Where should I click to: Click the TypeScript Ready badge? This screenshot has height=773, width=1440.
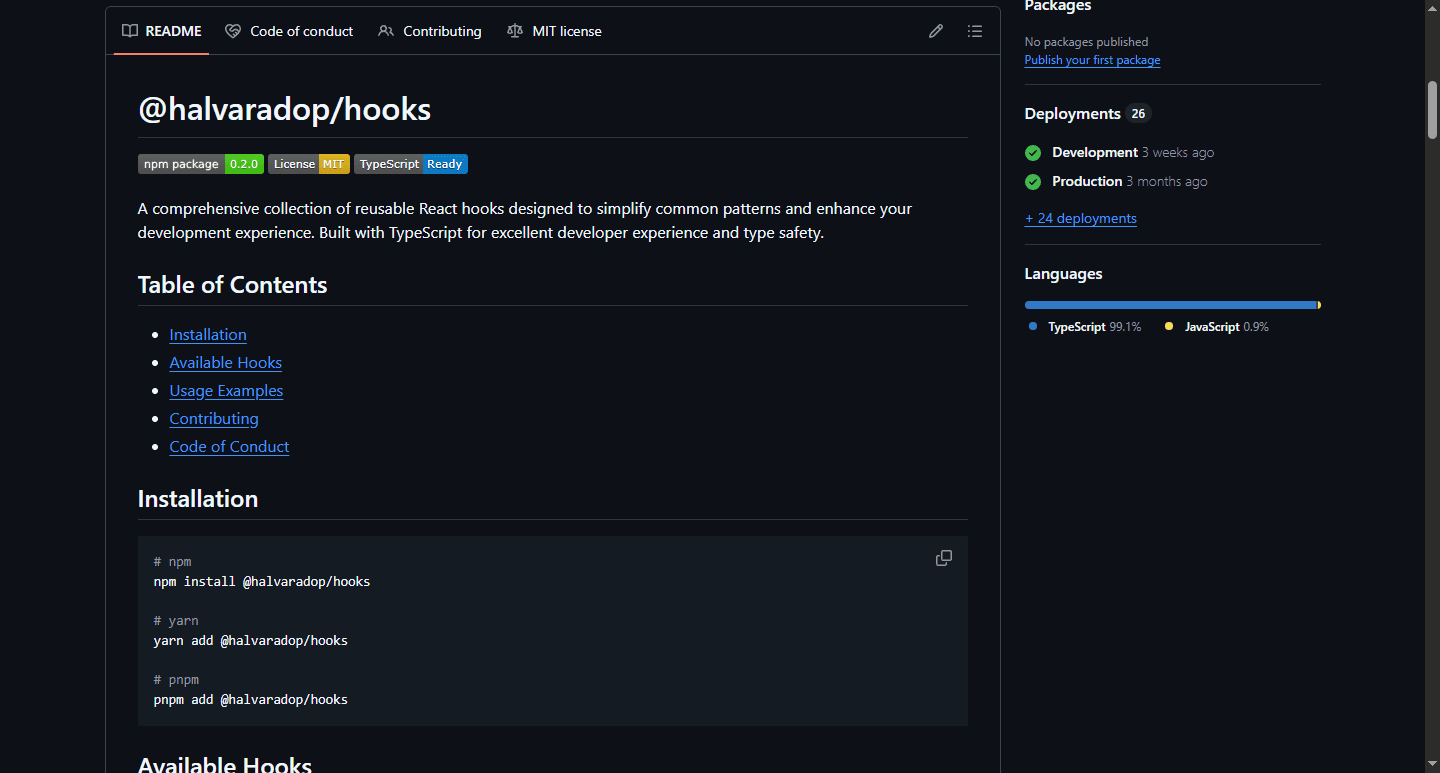pos(410,164)
